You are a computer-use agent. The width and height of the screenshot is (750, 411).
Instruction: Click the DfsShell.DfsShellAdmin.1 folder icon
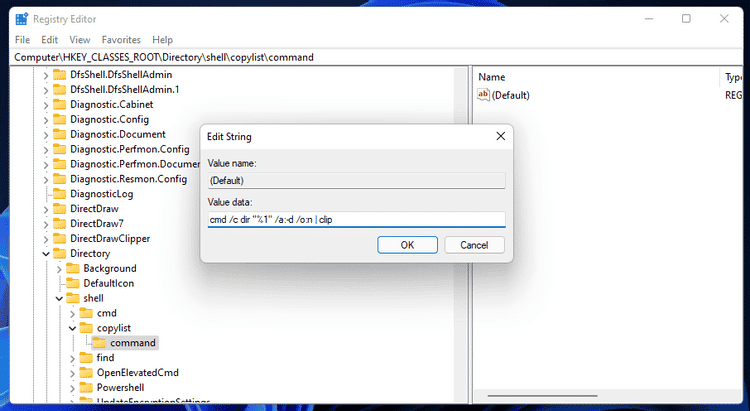tap(59, 89)
